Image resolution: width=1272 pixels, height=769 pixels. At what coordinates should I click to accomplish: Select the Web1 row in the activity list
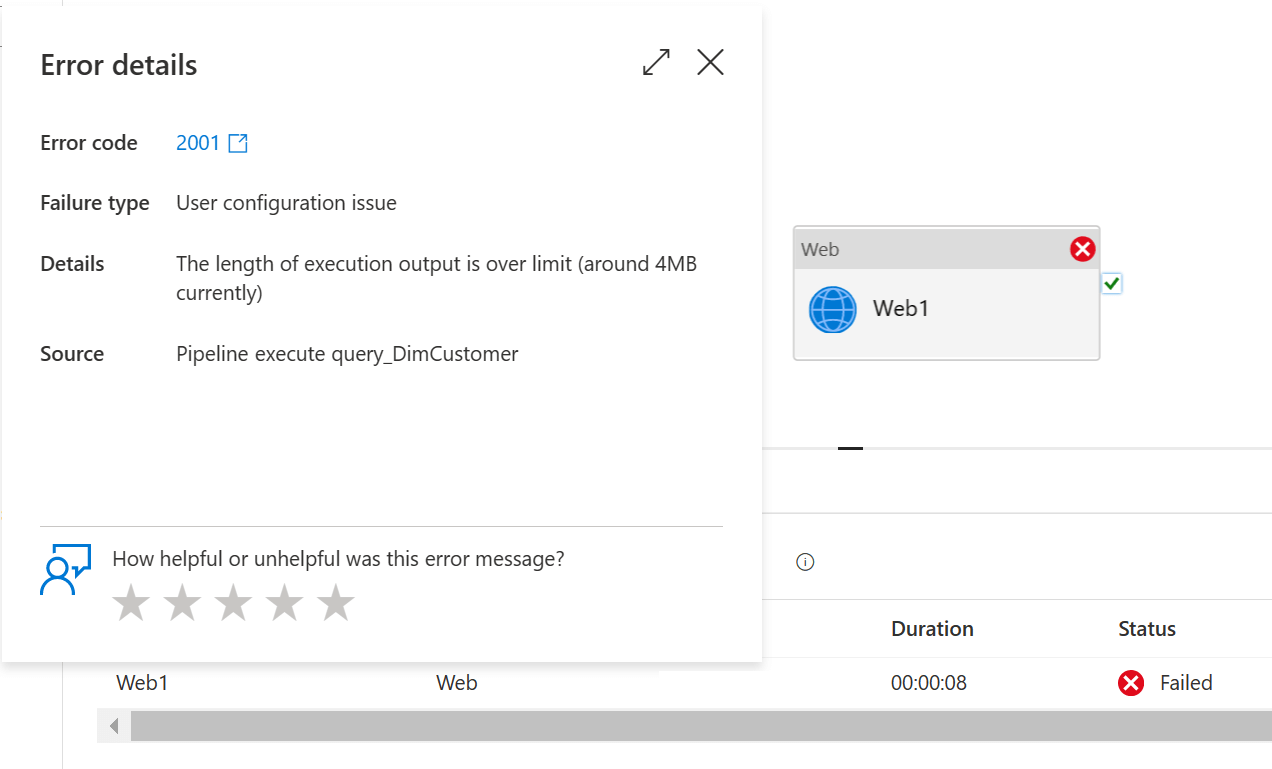pyautogui.click(x=142, y=683)
